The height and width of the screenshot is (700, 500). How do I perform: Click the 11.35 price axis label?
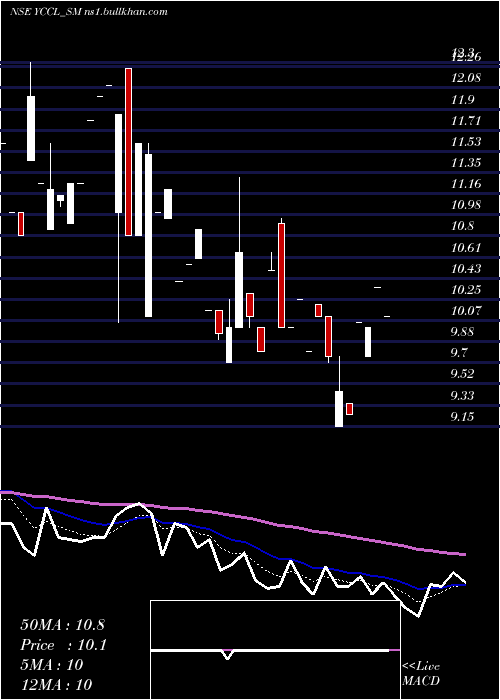click(466, 162)
